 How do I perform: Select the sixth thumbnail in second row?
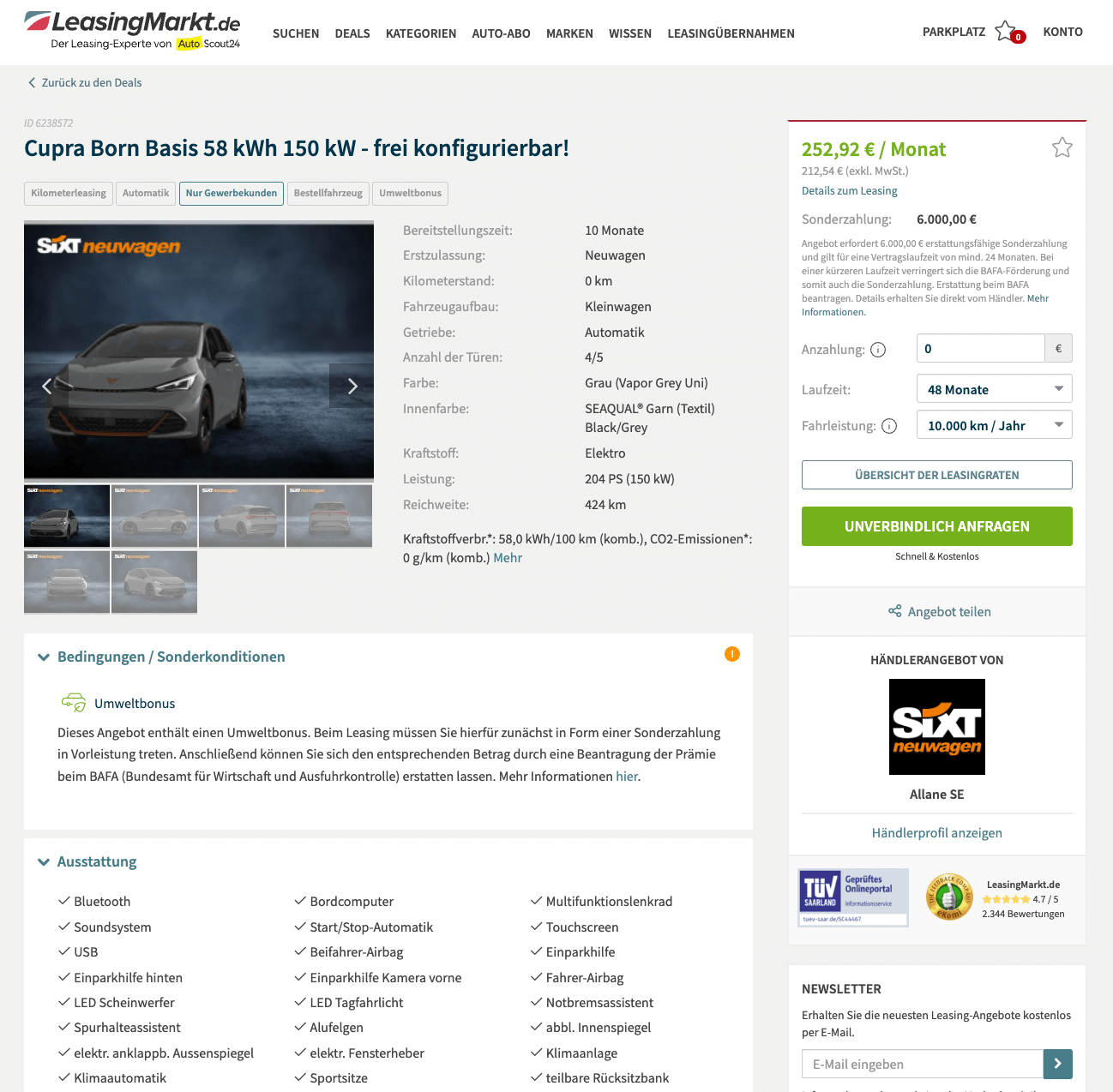coord(154,582)
